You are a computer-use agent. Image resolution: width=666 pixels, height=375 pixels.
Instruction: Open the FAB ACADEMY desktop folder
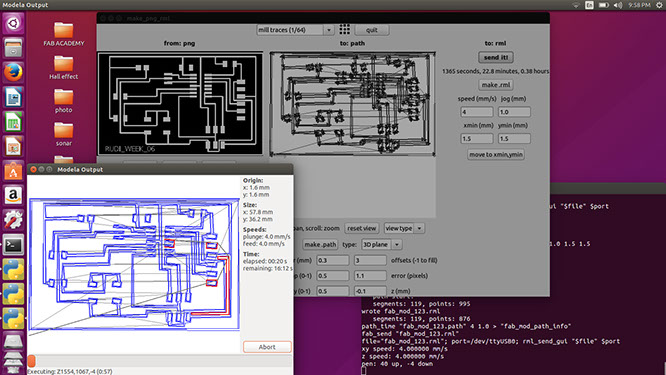[63, 34]
